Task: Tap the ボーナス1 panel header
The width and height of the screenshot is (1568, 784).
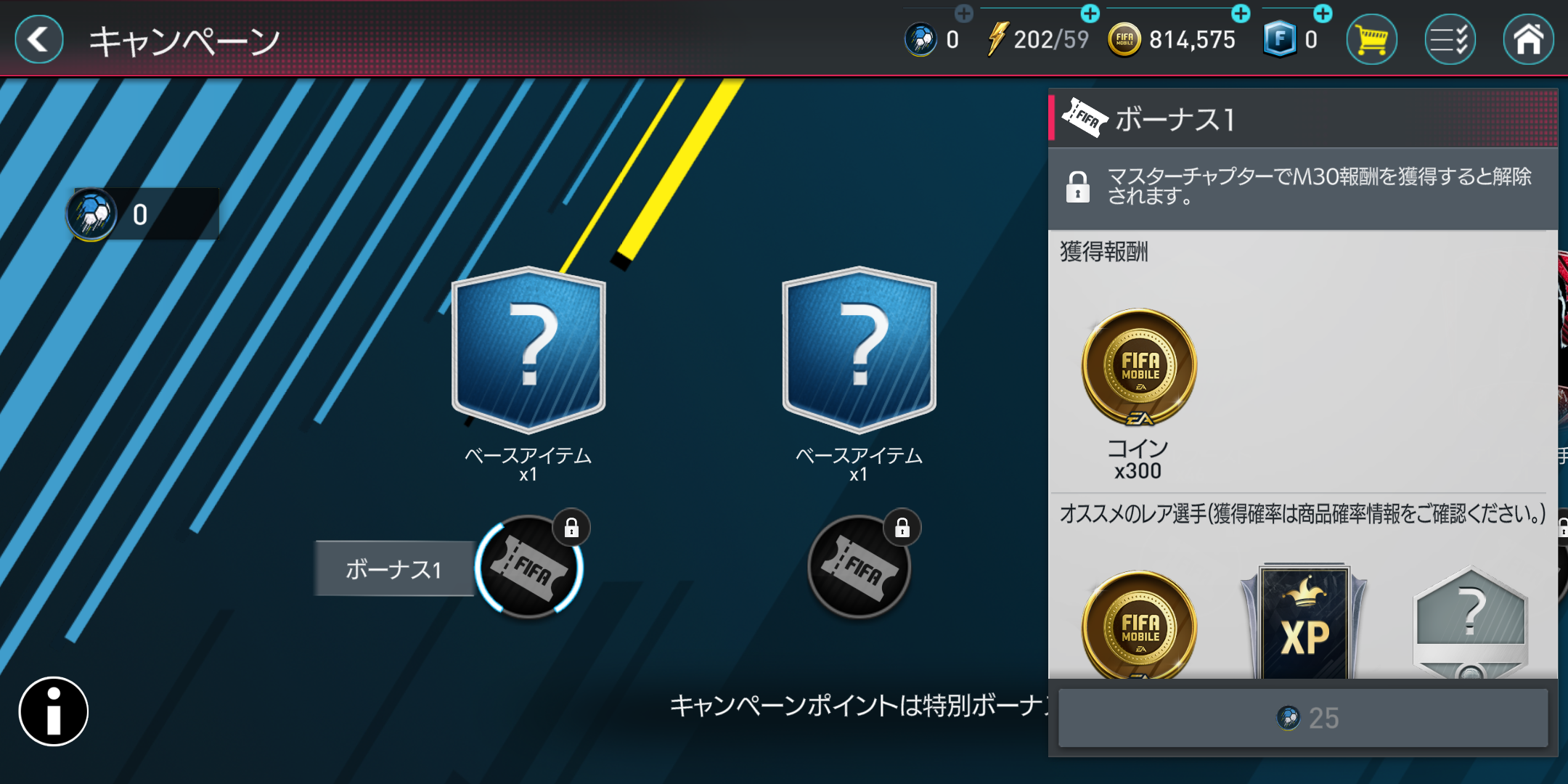Action: pos(1303,118)
